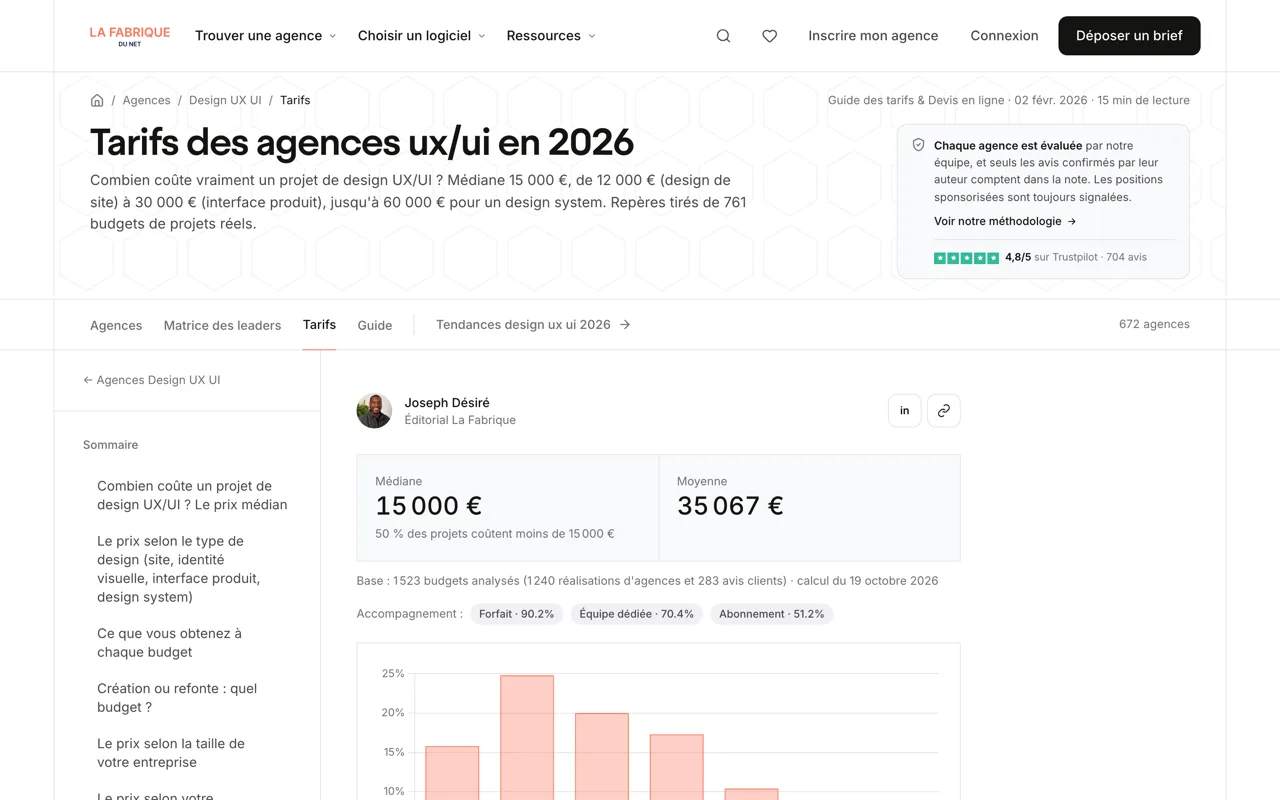Jump to Le prix selon le type de design

point(178,569)
